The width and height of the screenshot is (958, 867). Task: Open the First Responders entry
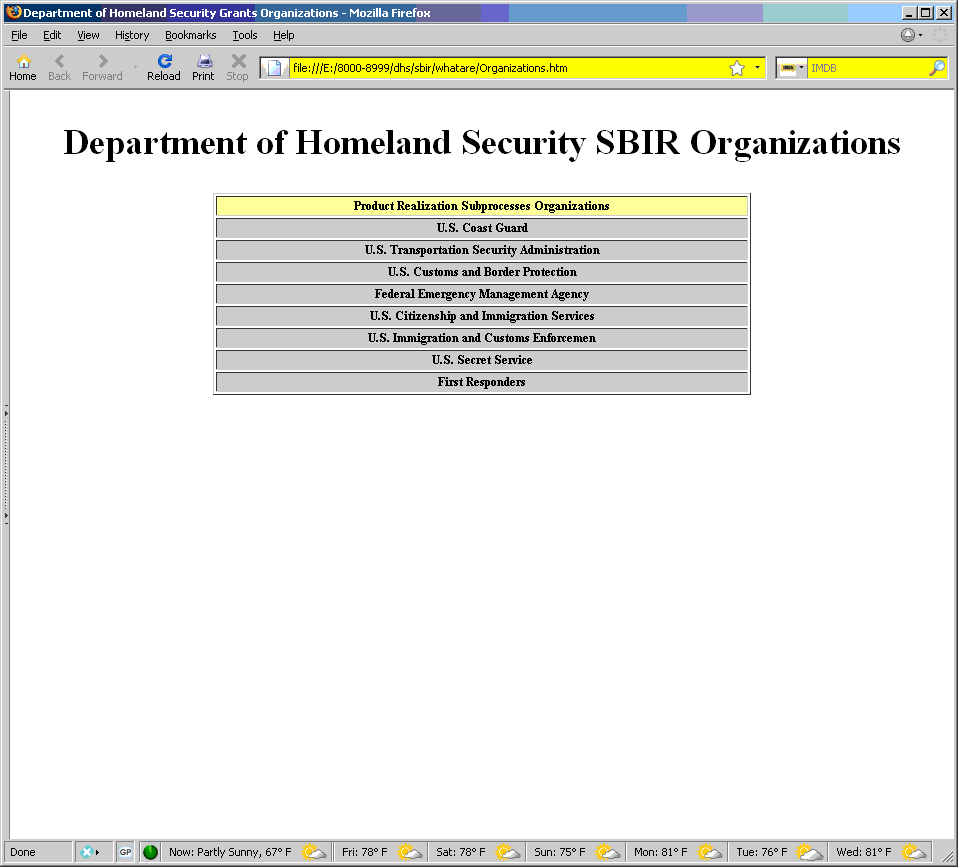(481, 382)
